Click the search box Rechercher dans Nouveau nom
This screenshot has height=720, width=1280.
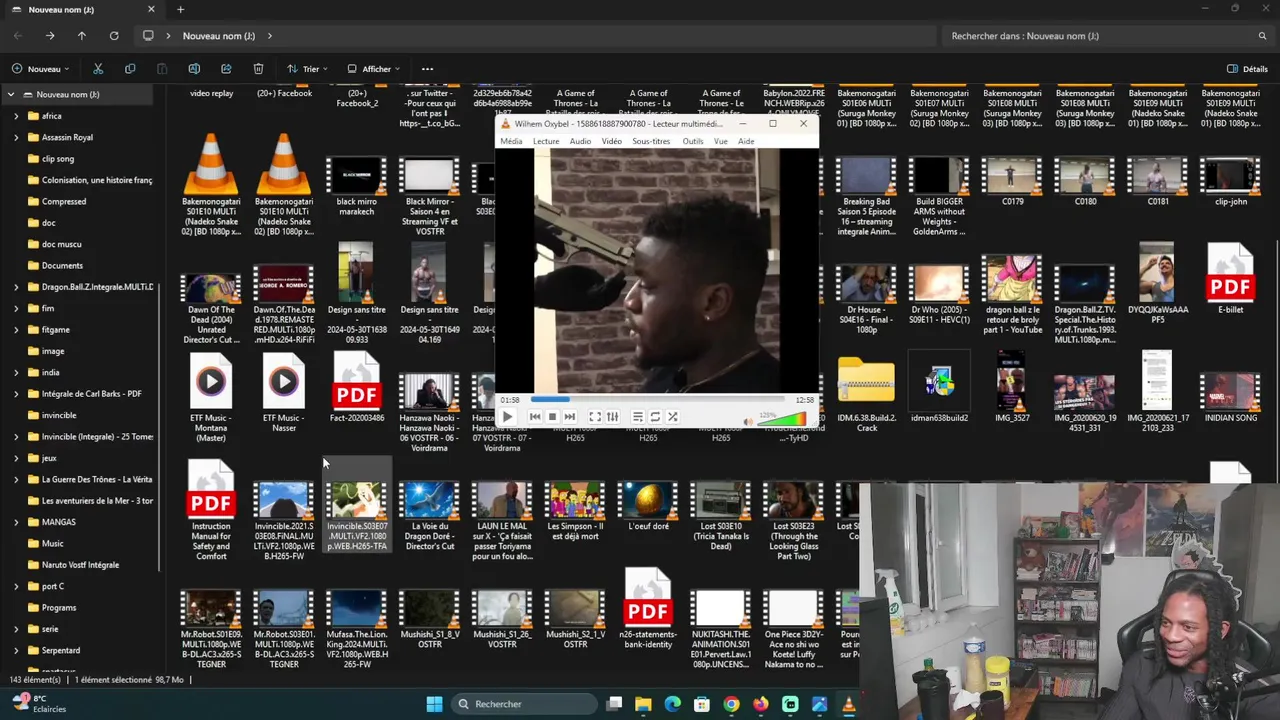pos(1106,36)
